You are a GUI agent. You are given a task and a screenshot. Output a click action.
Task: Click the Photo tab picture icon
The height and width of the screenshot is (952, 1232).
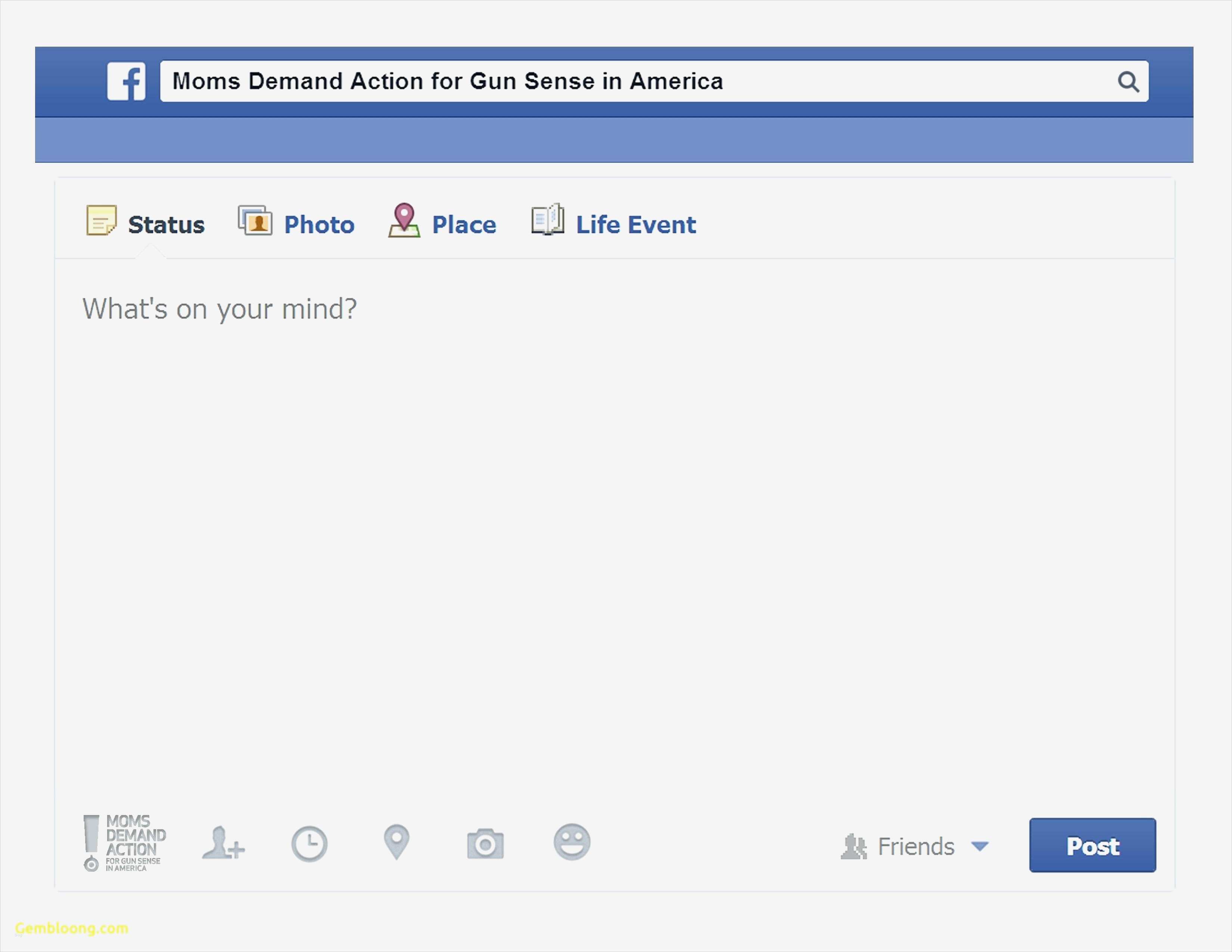[255, 221]
